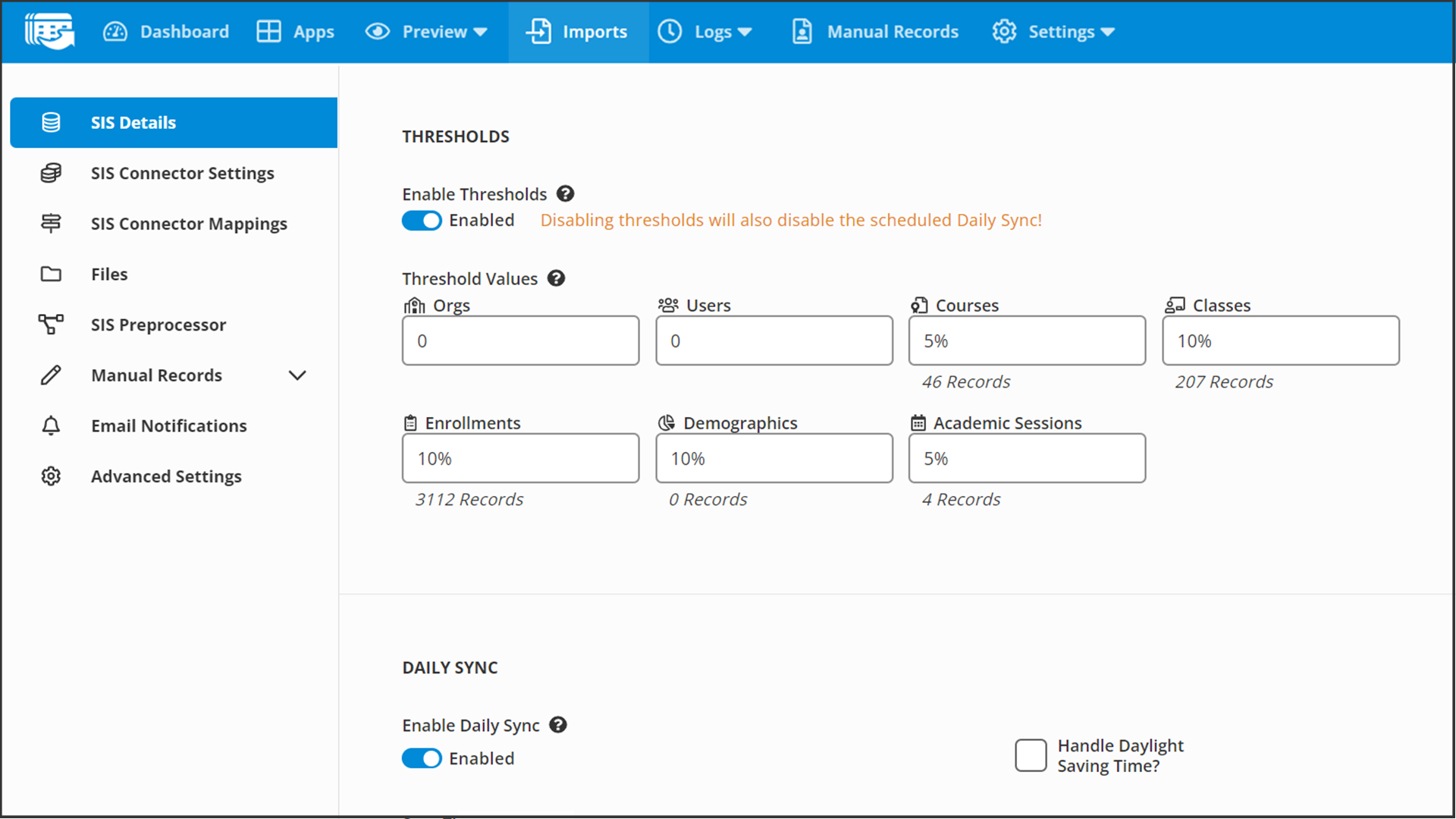Open Advanced Settings in sidebar
Image resolution: width=1456 pixels, height=819 pixels.
pos(166,476)
